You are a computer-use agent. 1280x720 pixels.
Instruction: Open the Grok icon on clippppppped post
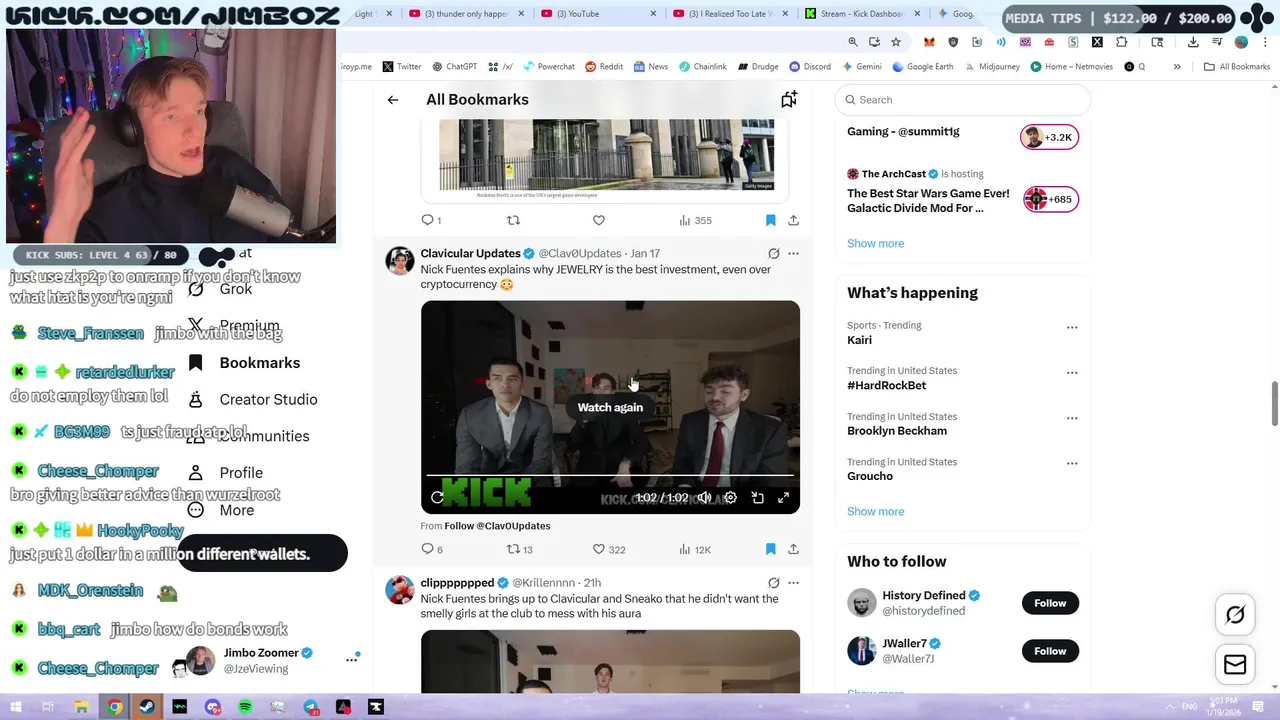pos(773,583)
